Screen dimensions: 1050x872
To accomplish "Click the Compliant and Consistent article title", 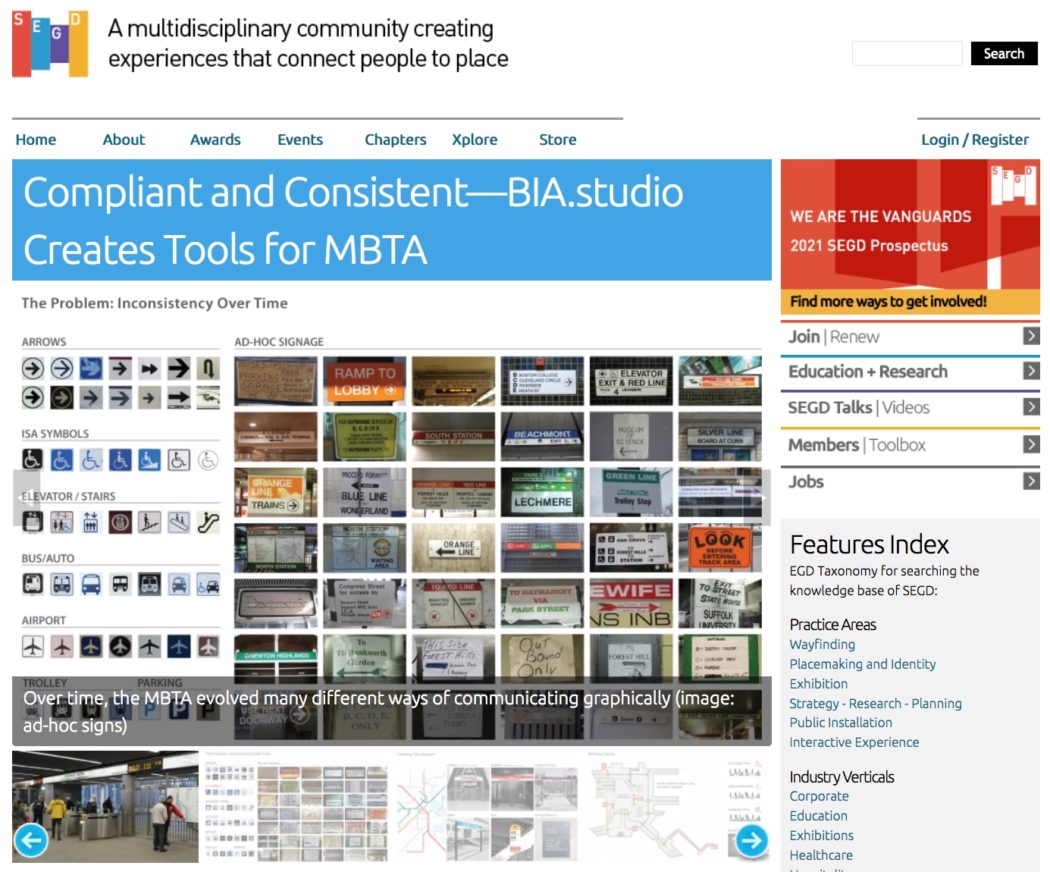I will point(354,220).
